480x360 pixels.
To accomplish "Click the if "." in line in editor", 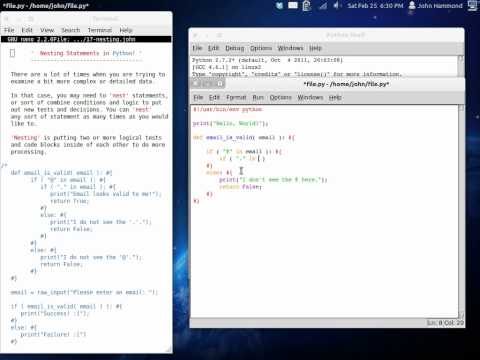I will pyautogui.click(x=242, y=159).
